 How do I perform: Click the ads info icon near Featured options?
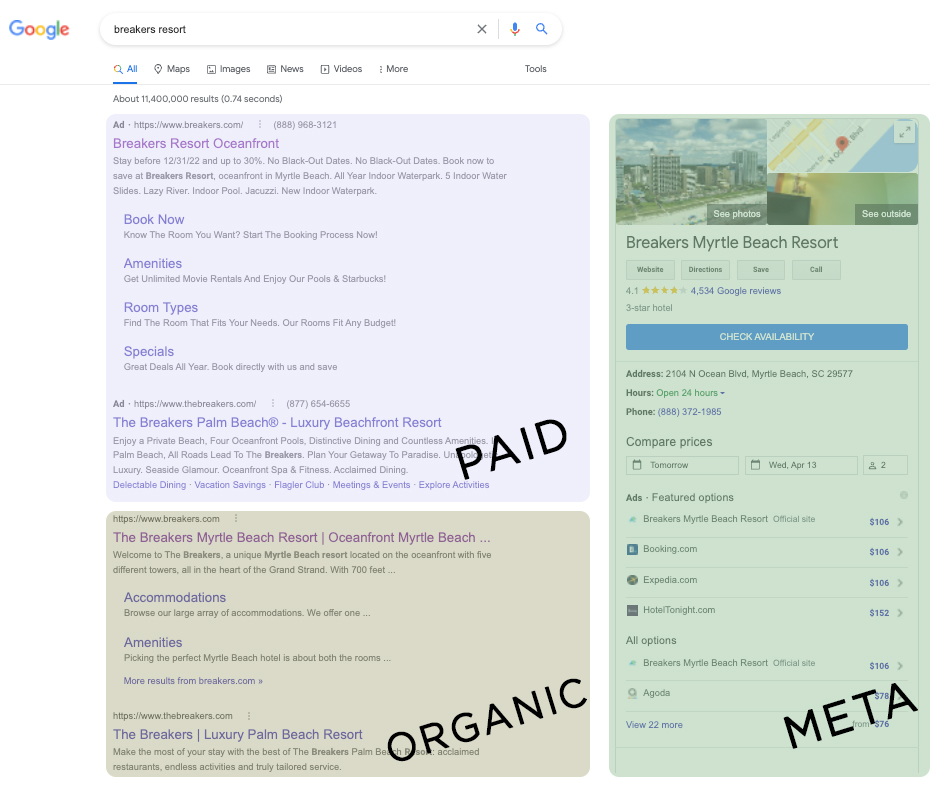coord(903,495)
